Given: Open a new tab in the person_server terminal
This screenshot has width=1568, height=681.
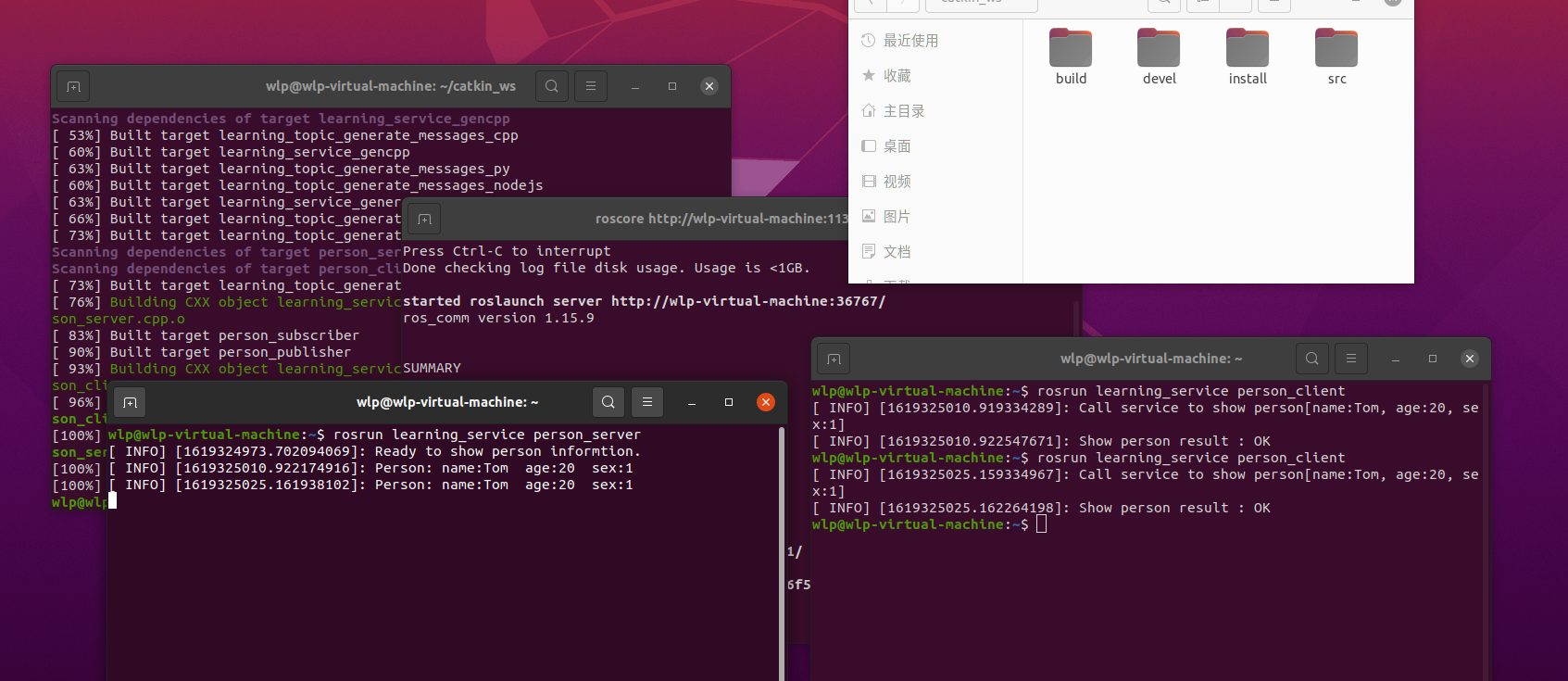Looking at the screenshot, I should click(x=130, y=402).
